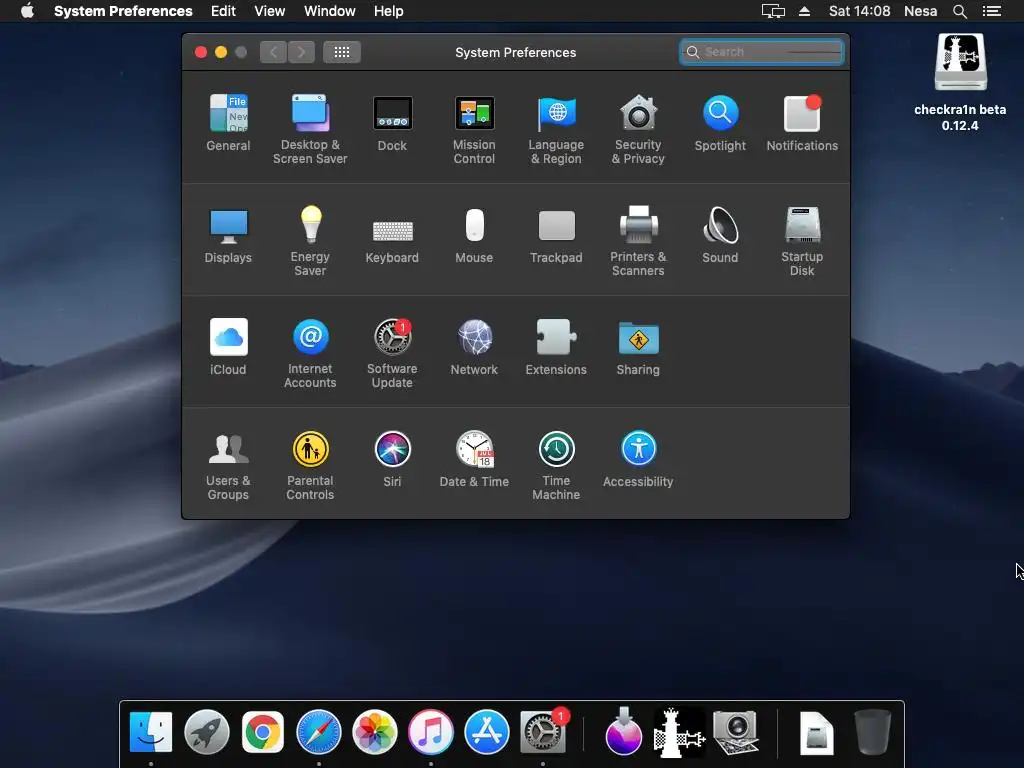The image size is (1024, 768).
Task: Open Internet Accounts preferences
Action: pos(310,354)
